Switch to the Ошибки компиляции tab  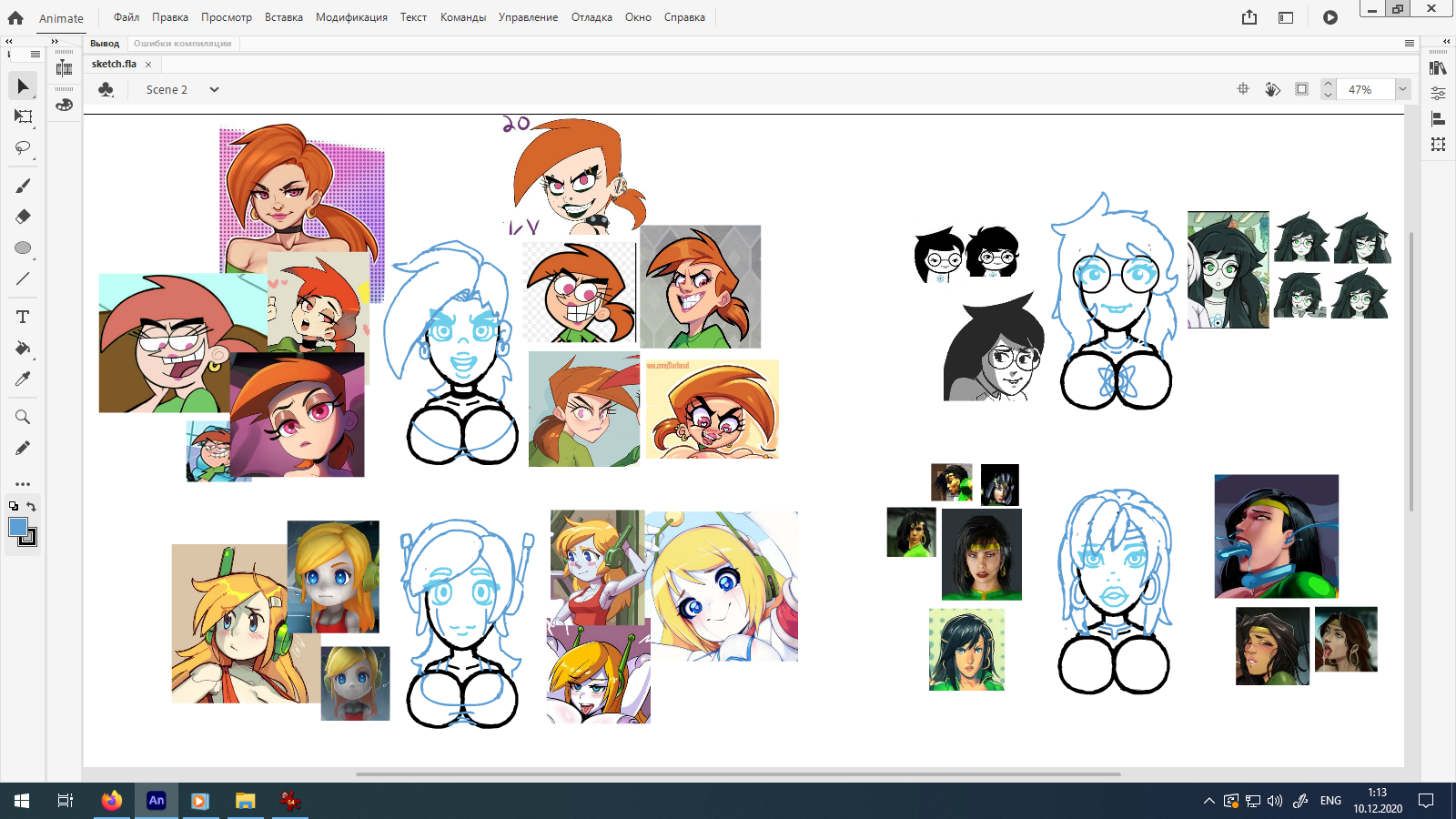(x=183, y=44)
